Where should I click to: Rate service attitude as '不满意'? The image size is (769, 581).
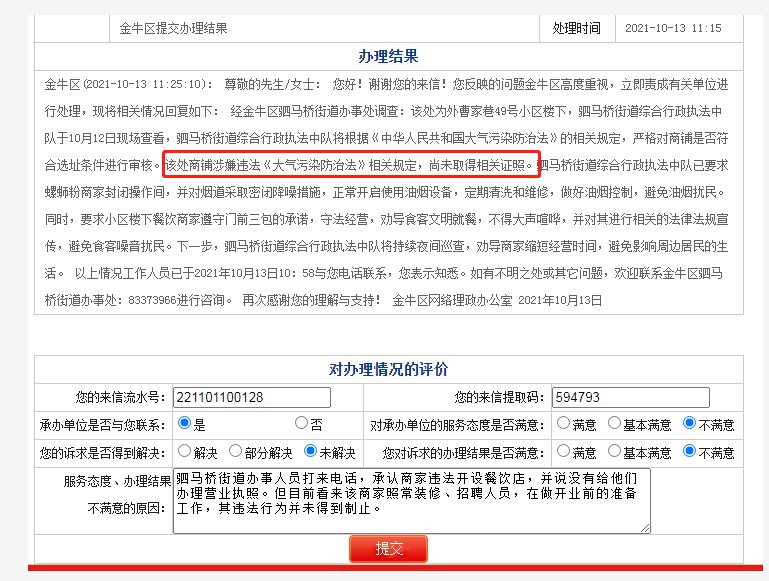[x=690, y=424]
